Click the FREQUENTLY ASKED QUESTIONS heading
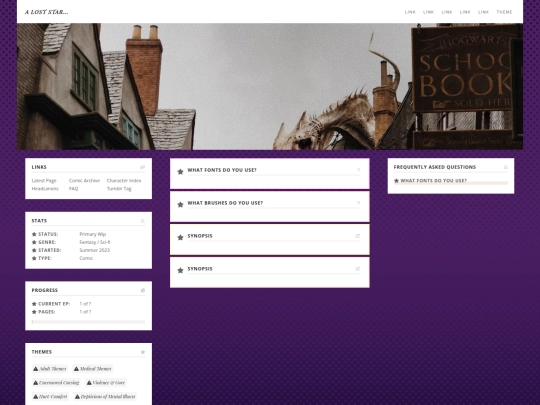 (x=435, y=167)
